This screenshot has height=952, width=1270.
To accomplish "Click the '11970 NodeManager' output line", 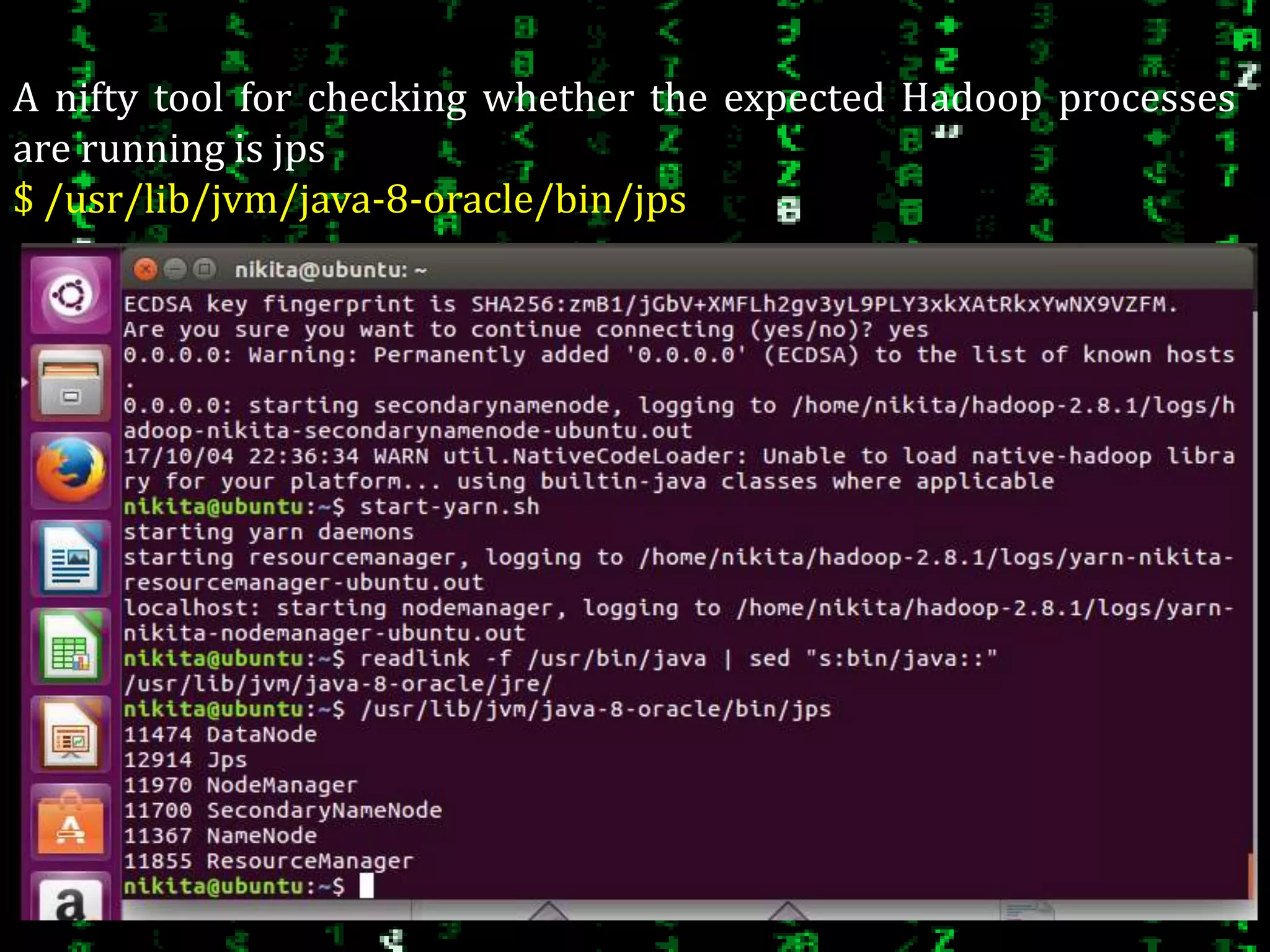I will [241, 785].
